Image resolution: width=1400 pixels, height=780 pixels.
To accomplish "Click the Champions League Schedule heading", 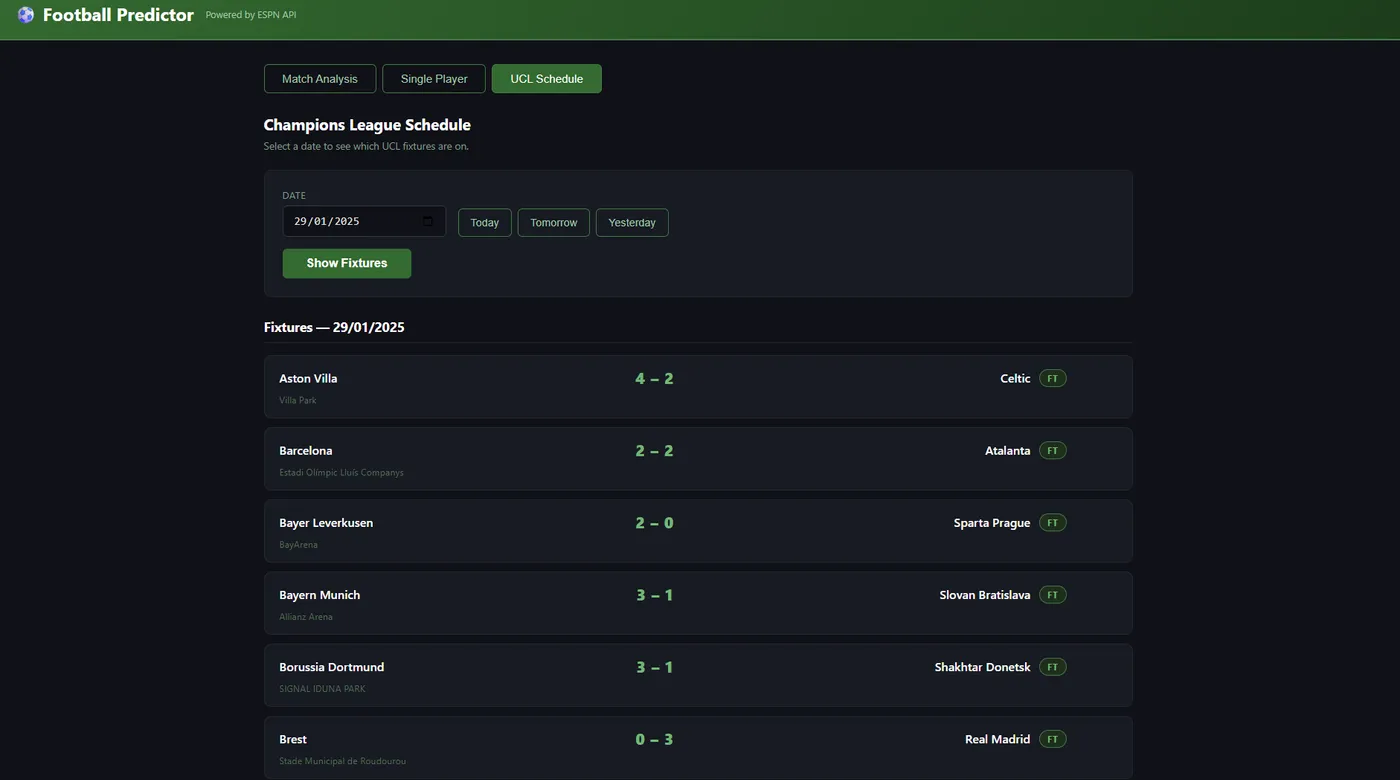I will pyautogui.click(x=367, y=125).
